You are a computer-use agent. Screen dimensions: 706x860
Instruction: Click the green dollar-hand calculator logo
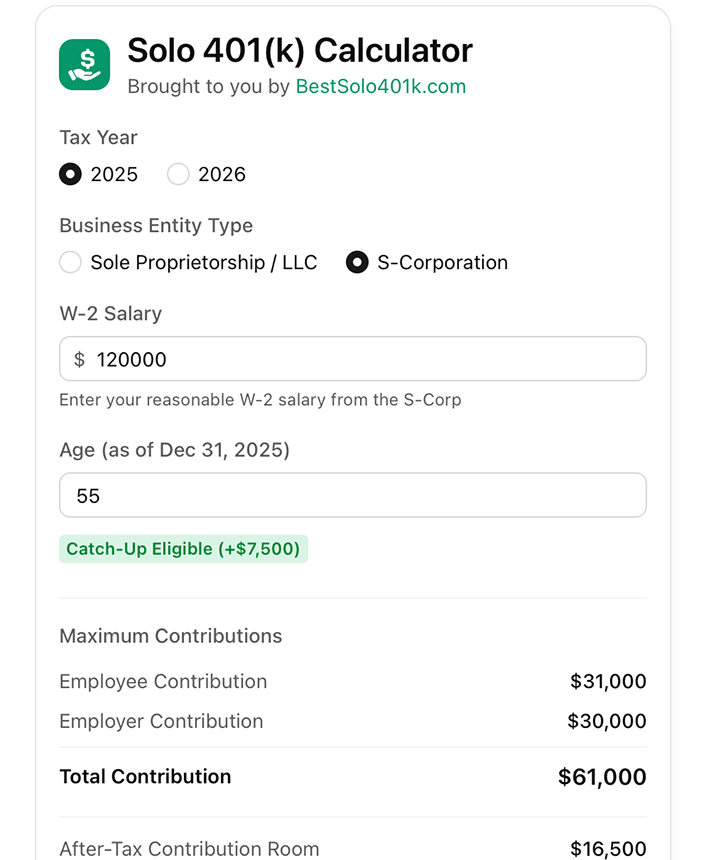click(x=85, y=65)
